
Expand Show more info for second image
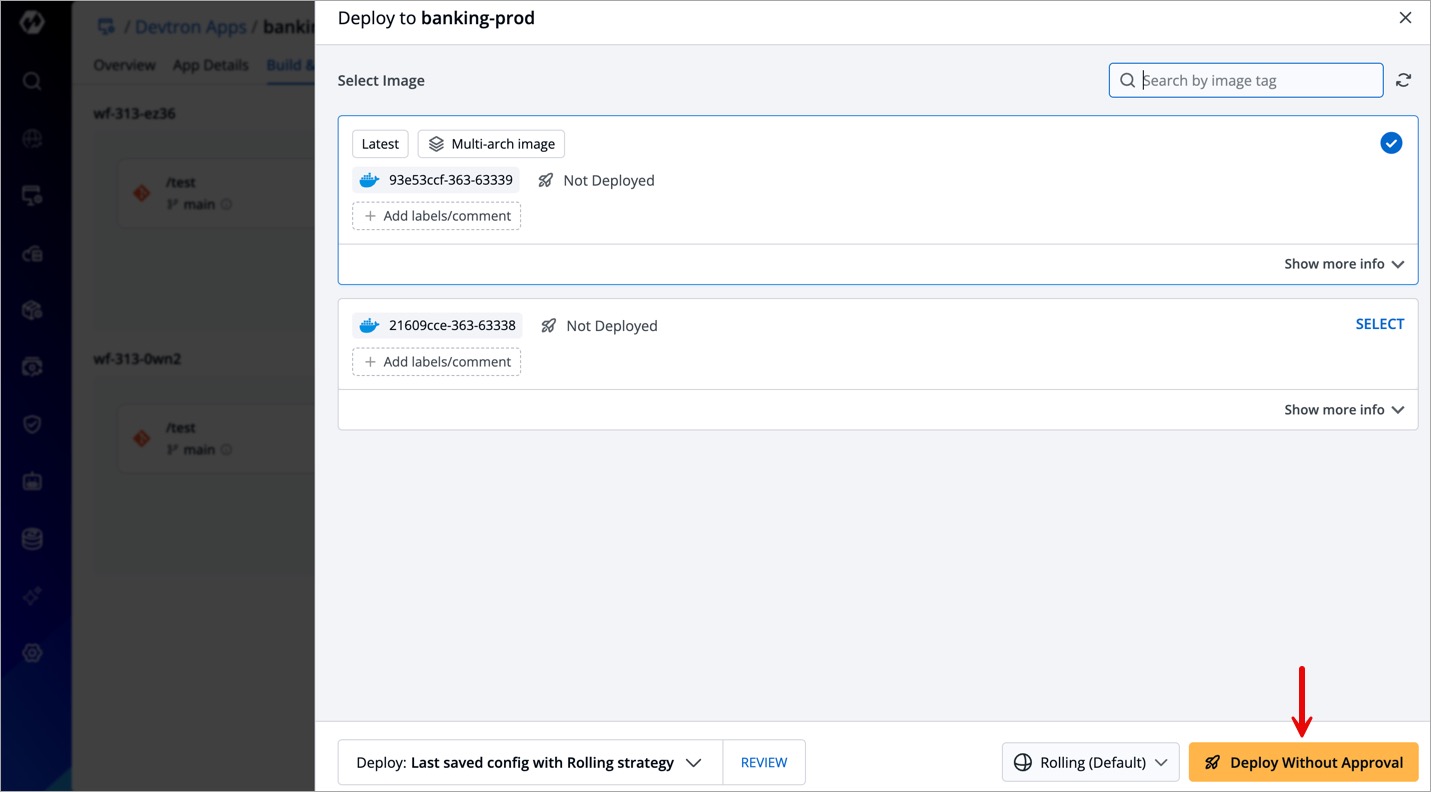pos(1343,410)
